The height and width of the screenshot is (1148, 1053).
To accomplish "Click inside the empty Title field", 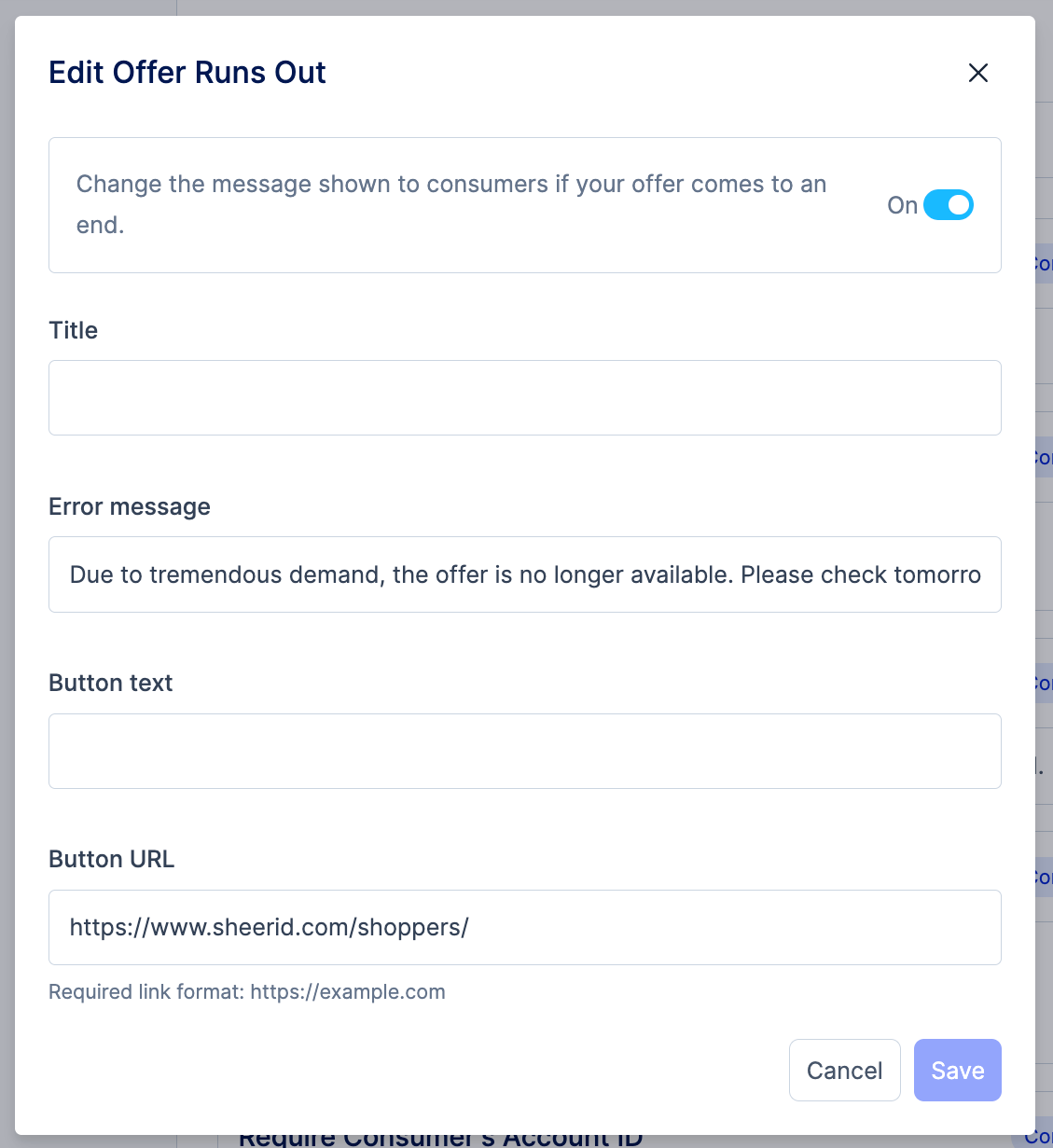I will [x=524, y=397].
